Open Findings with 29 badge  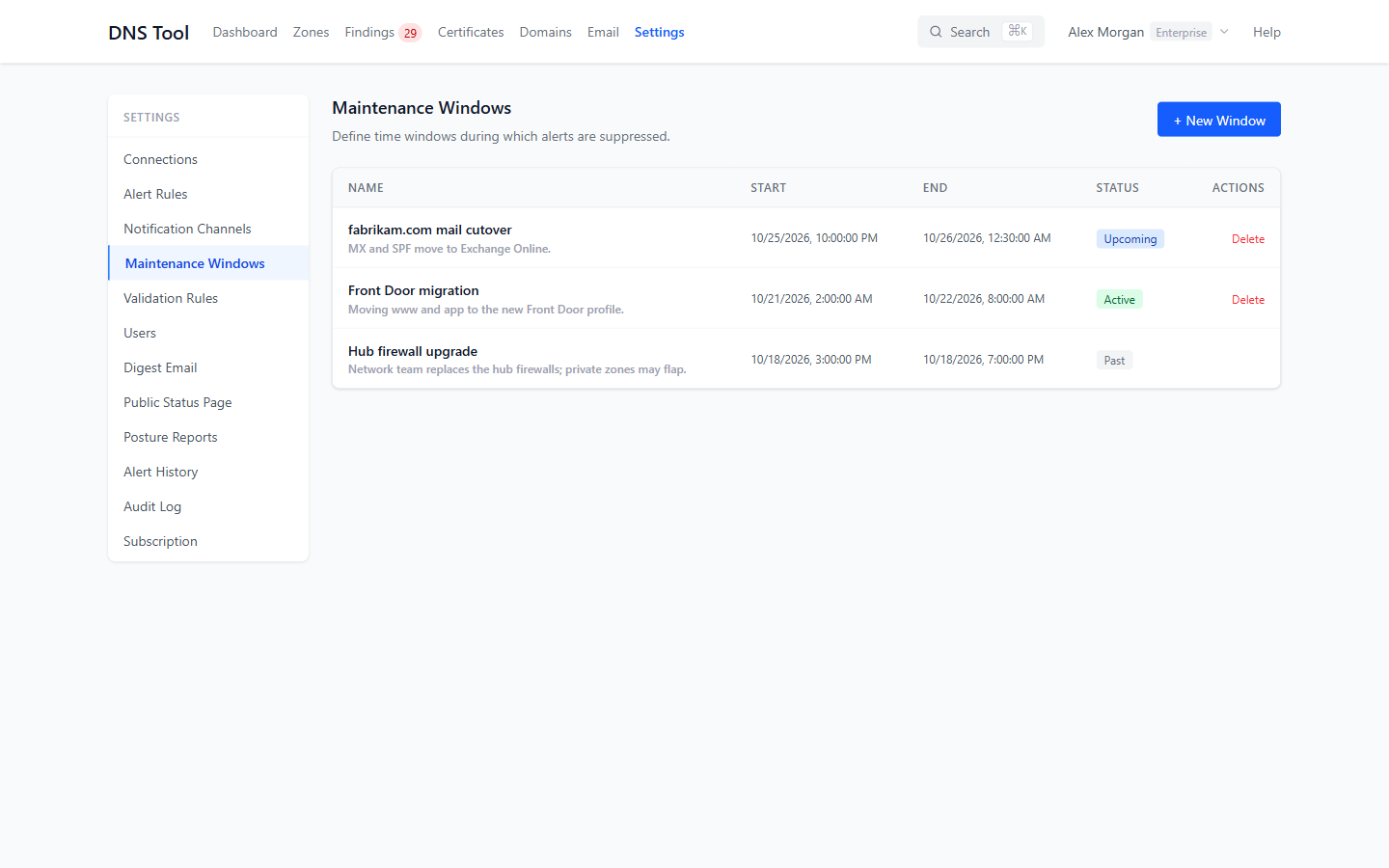click(x=383, y=32)
